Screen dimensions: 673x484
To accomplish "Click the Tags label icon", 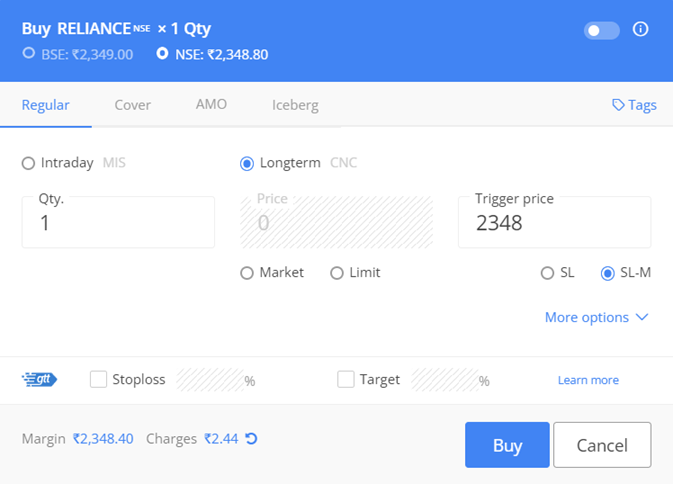I will 618,105.
